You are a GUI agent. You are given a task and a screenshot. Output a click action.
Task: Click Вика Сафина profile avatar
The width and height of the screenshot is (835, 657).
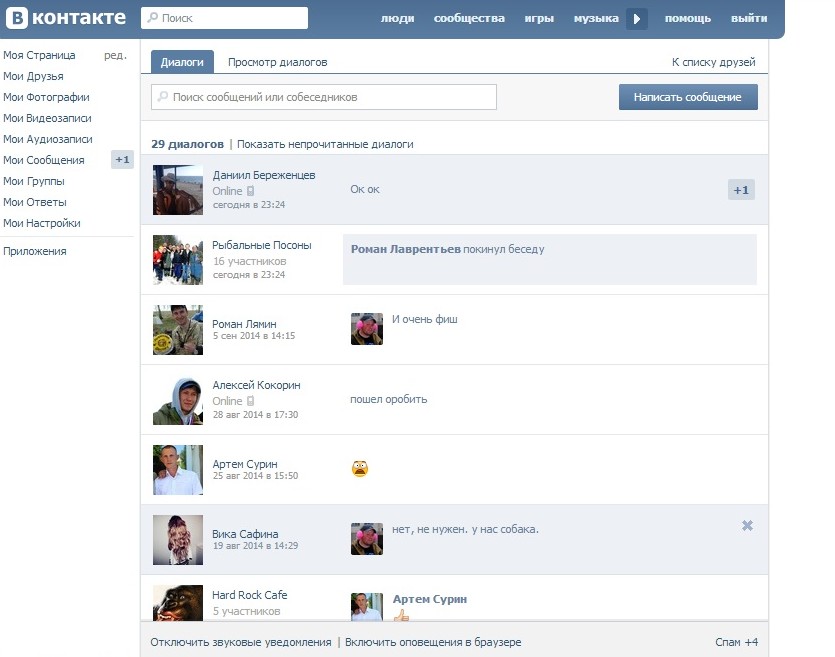[x=178, y=540]
